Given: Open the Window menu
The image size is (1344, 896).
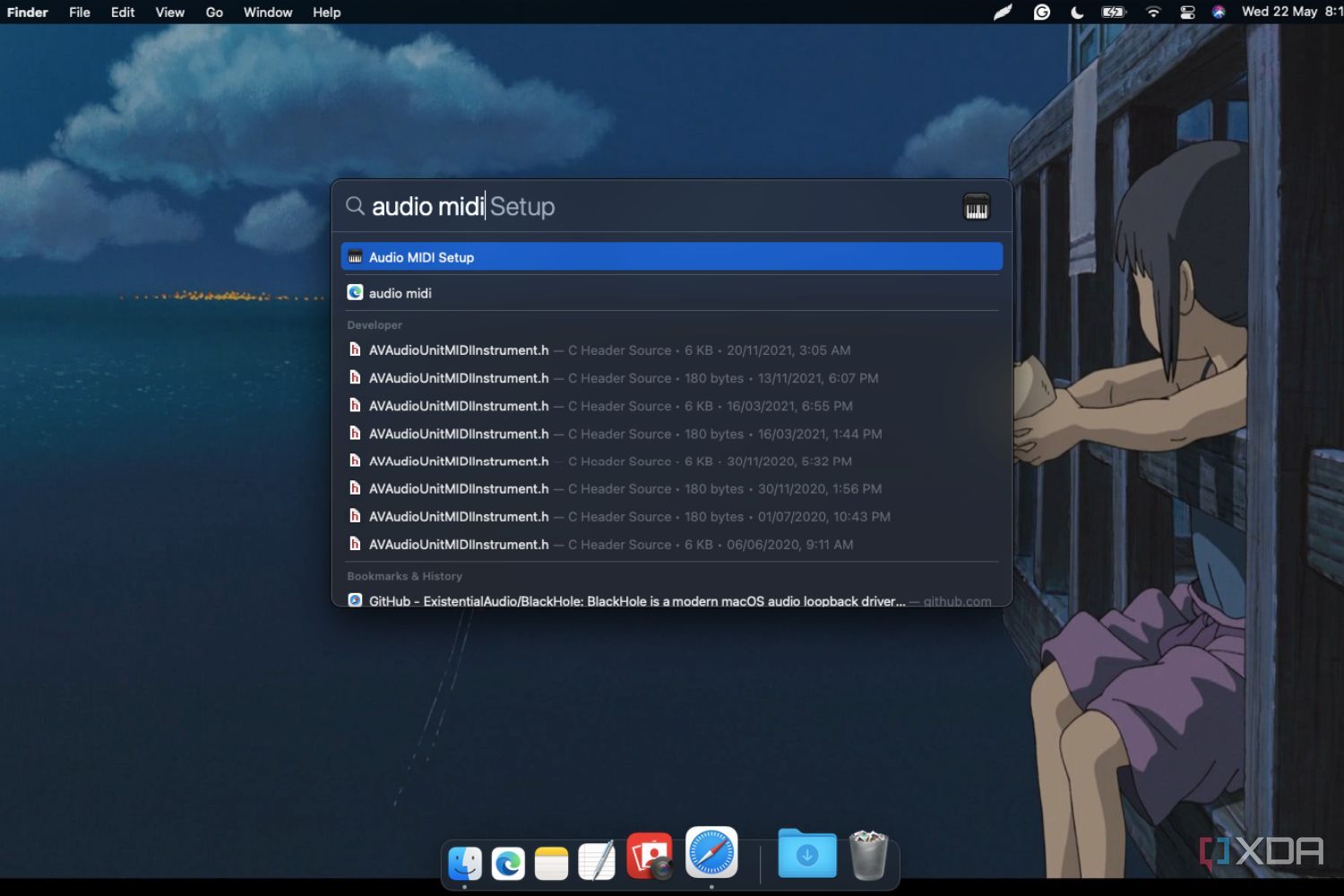Looking at the screenshot, I should tap(268, 12).
